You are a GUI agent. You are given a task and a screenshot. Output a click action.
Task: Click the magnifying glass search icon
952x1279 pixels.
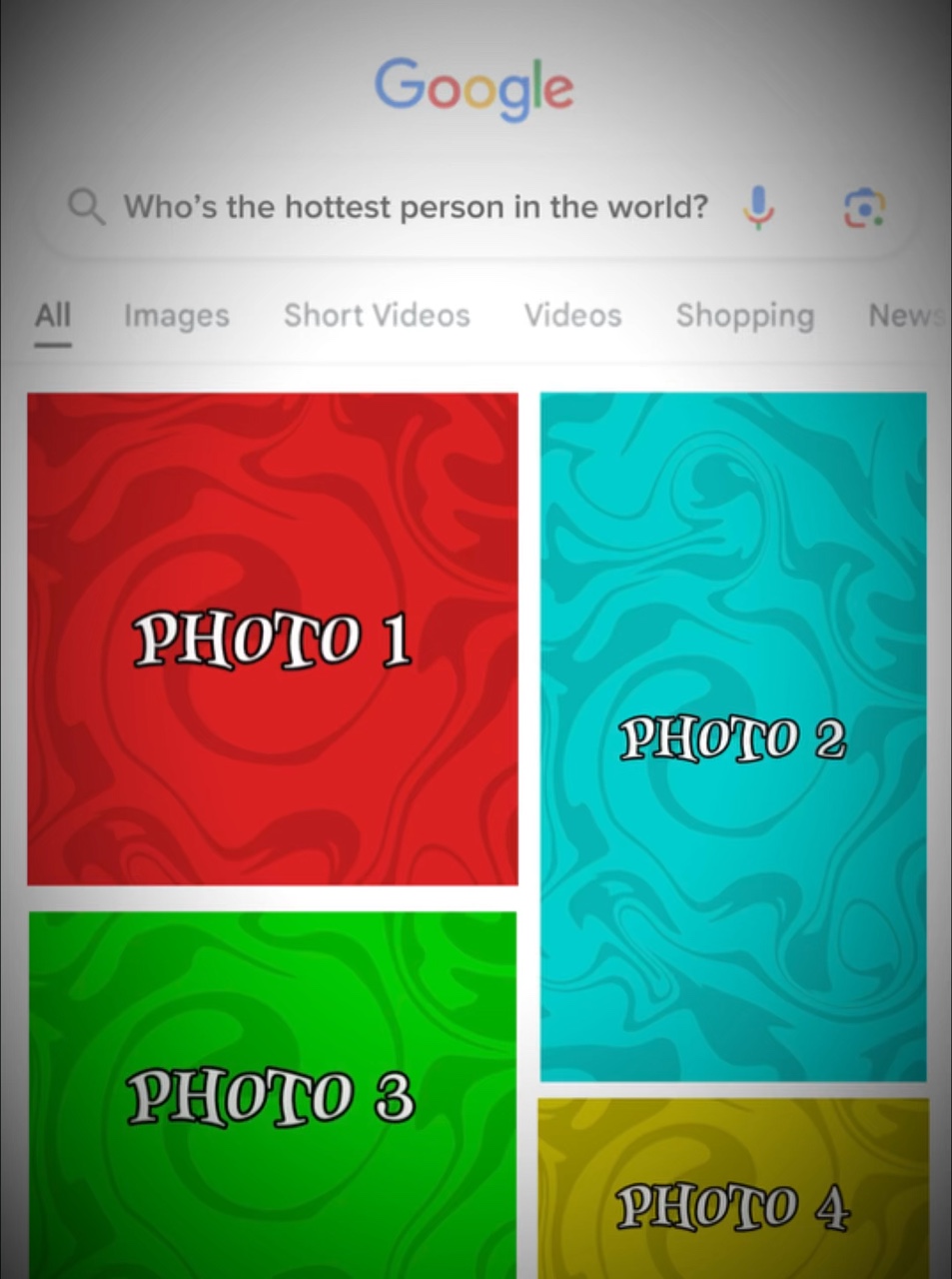click(86, 208)
